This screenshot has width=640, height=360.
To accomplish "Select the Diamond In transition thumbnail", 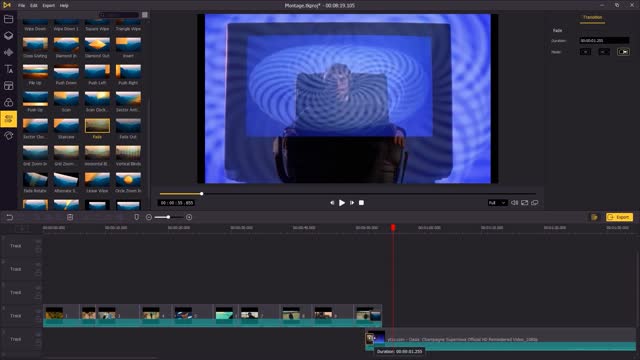I will coord(66,44).
